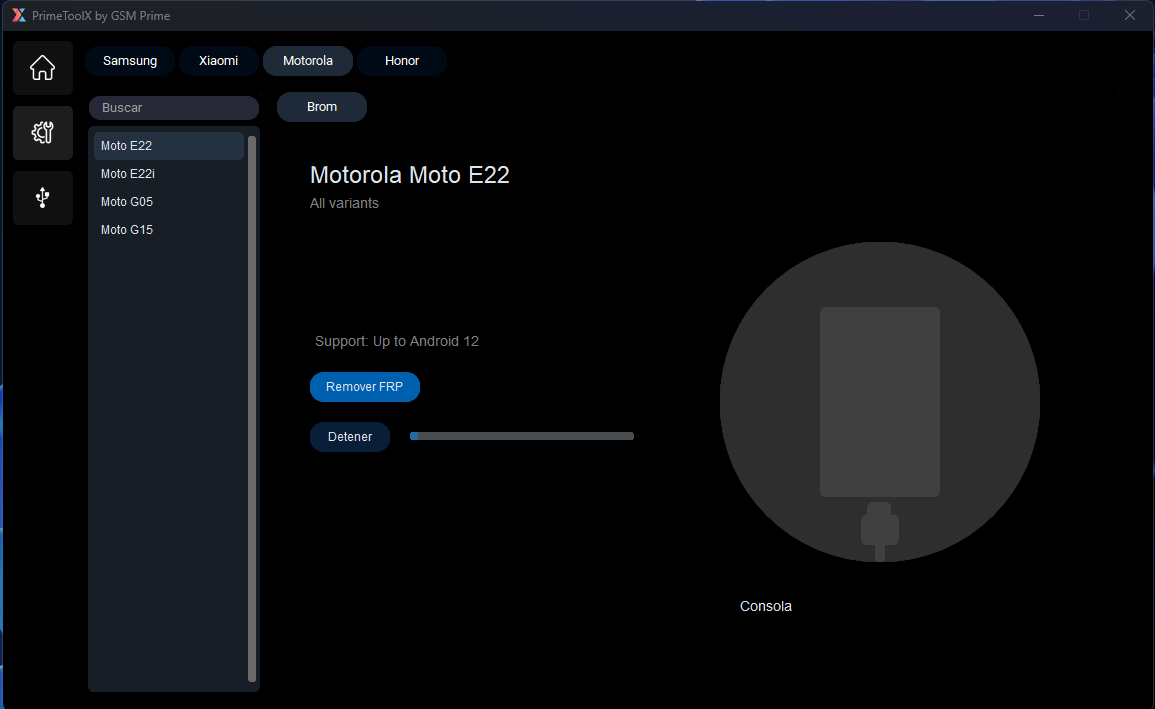Switch to the Samsung brand tab

130,60
